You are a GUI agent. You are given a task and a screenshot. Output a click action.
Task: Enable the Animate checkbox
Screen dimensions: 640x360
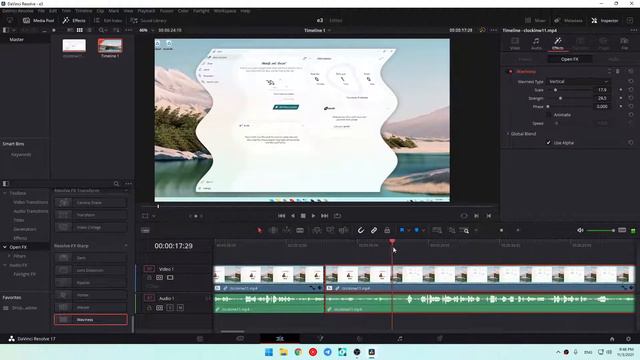point(549,115)
